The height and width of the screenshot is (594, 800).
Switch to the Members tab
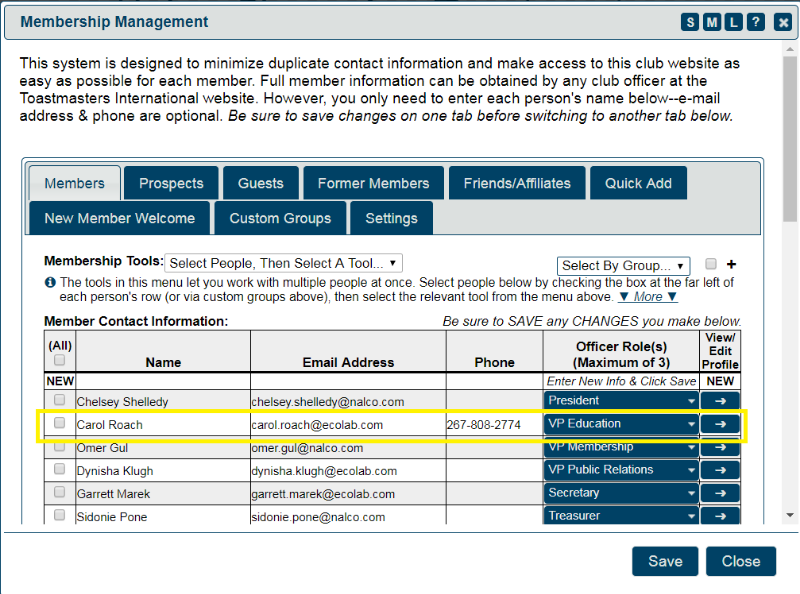click(x=74, y=183)
